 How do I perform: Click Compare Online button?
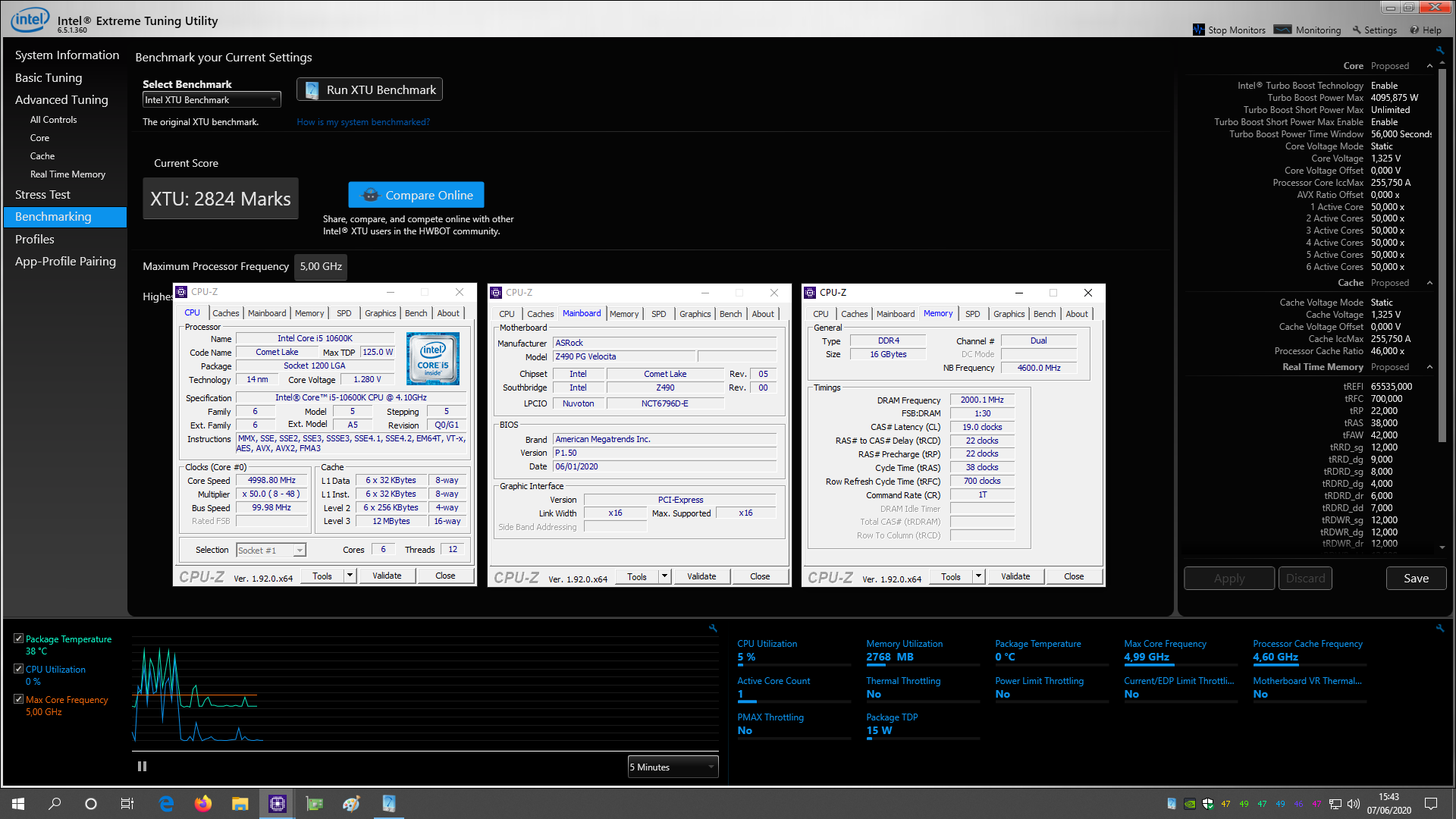click(x=416, y=195)
